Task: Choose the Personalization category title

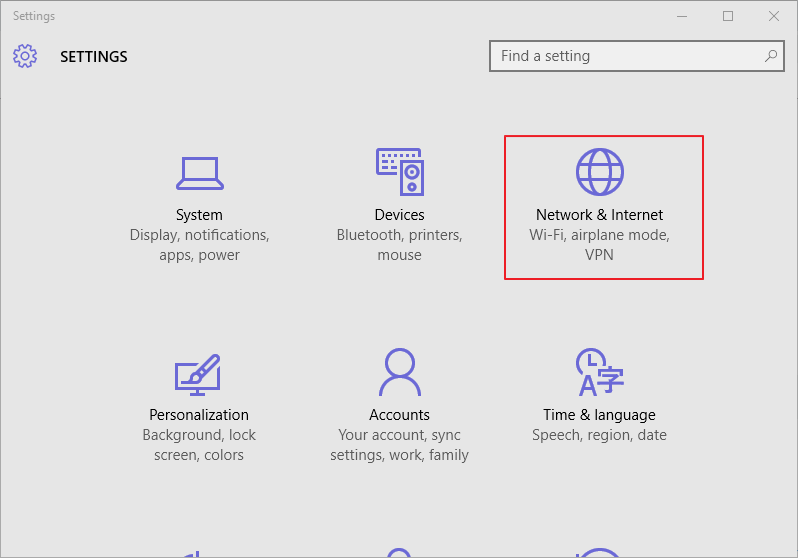Action: [x=199, y=415]
